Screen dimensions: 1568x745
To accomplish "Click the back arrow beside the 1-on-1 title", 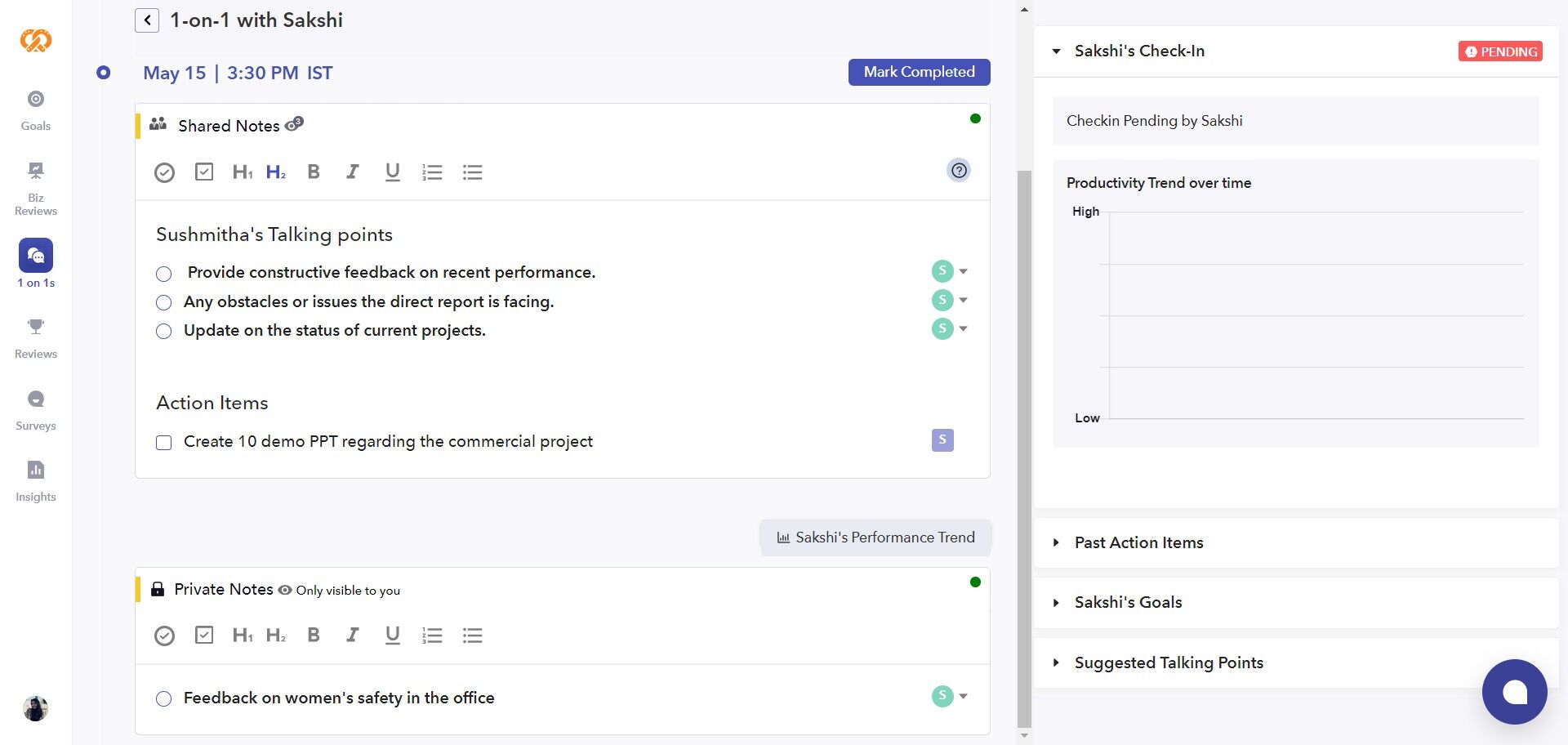I will click(147, 20).
